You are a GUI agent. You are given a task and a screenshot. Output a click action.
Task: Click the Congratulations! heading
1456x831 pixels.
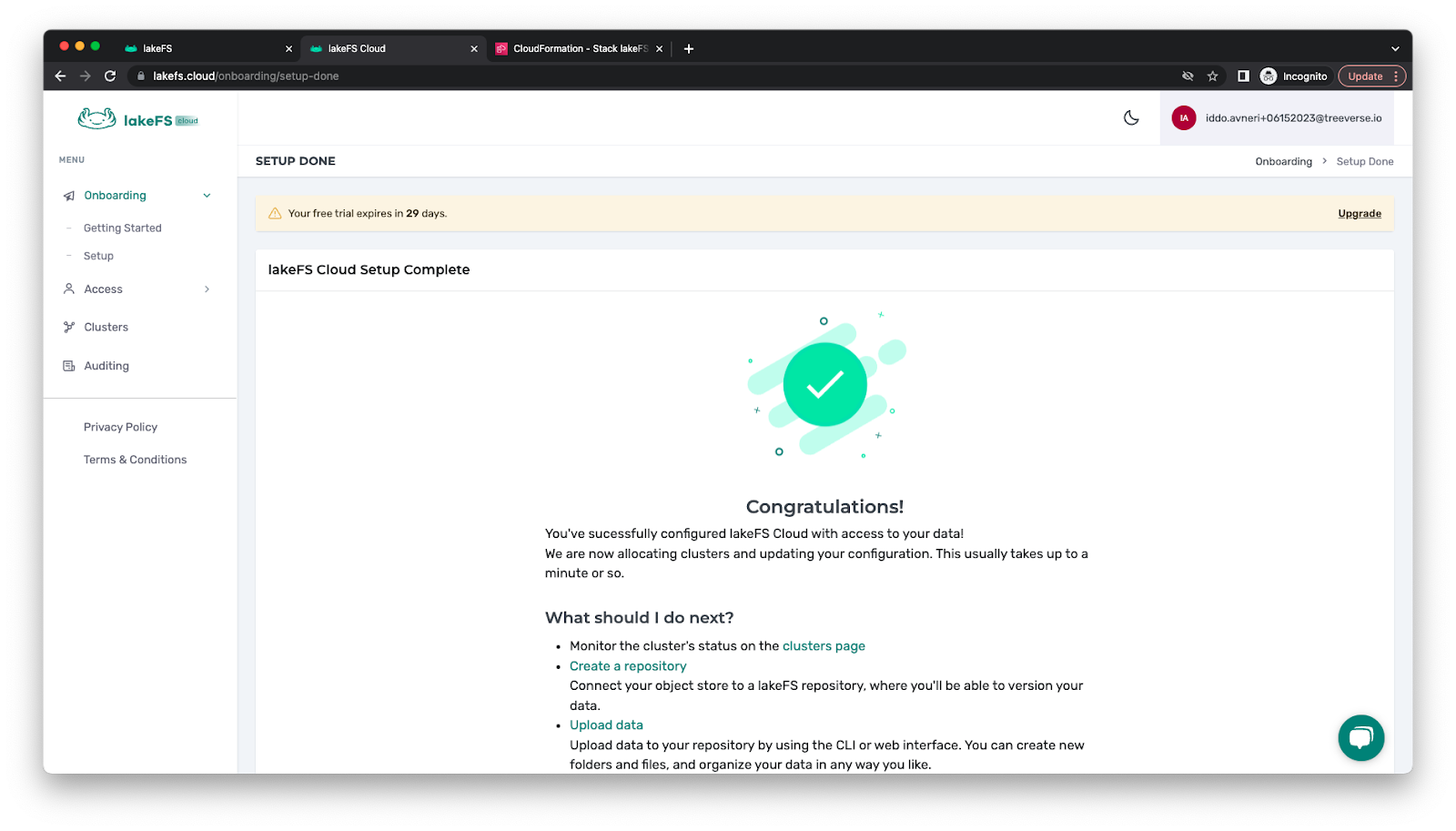point(824,507)
